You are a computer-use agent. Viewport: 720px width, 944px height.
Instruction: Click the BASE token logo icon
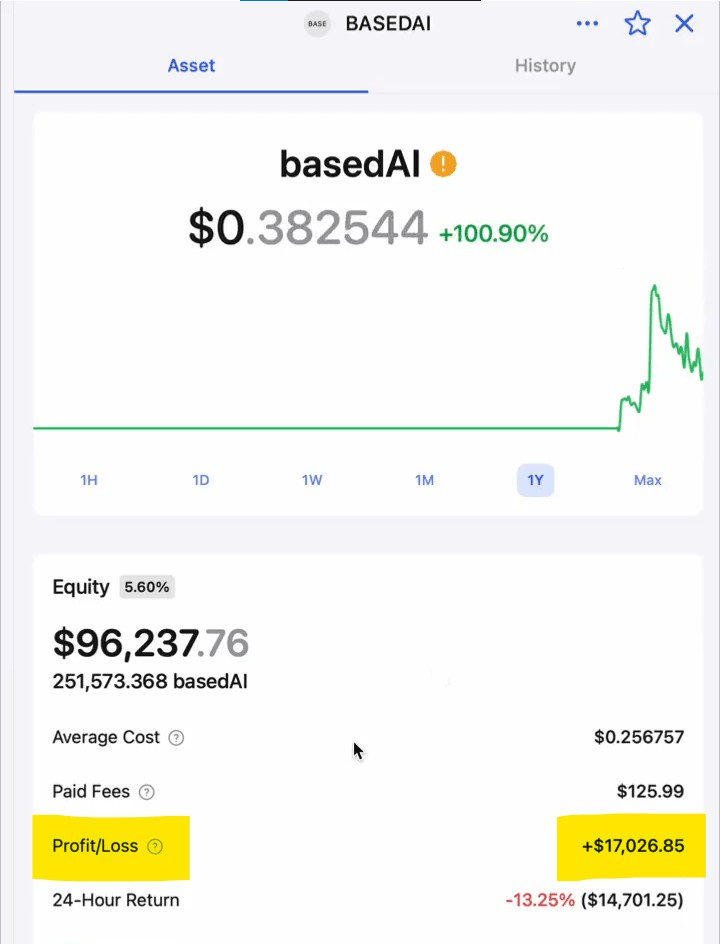tap(317, 24)
